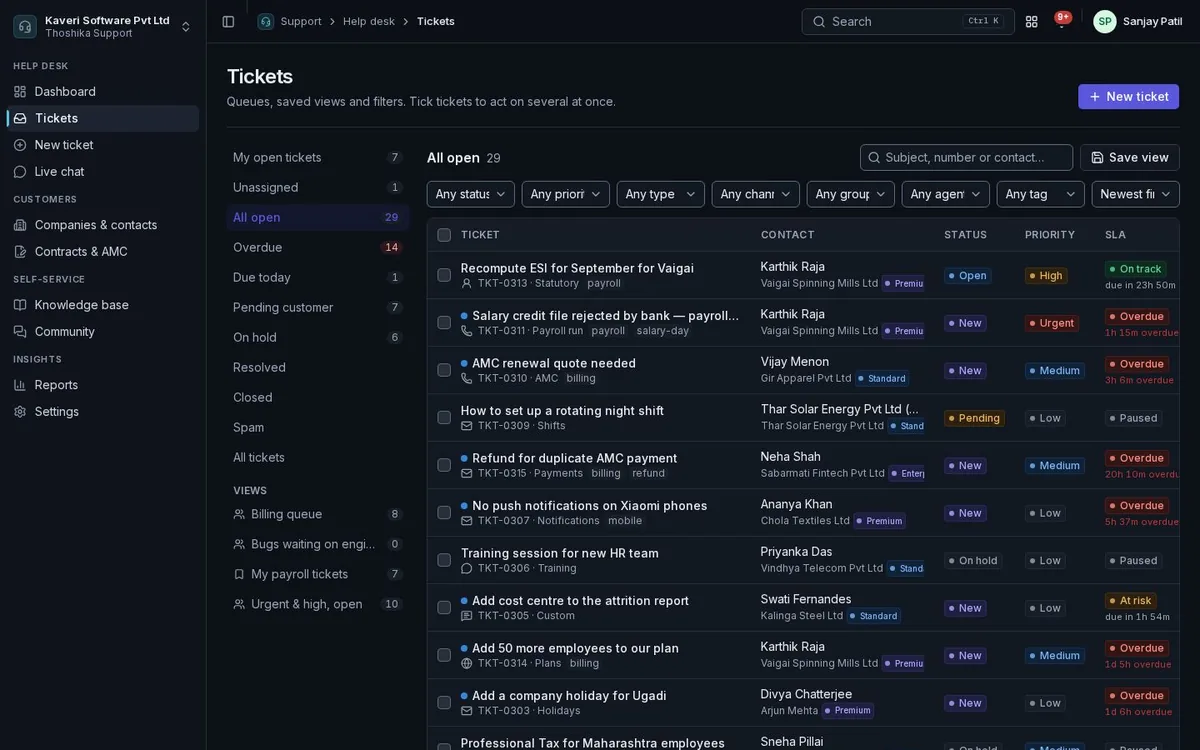Click the Support breadcrumb headset icon

(x=265, y=21)
